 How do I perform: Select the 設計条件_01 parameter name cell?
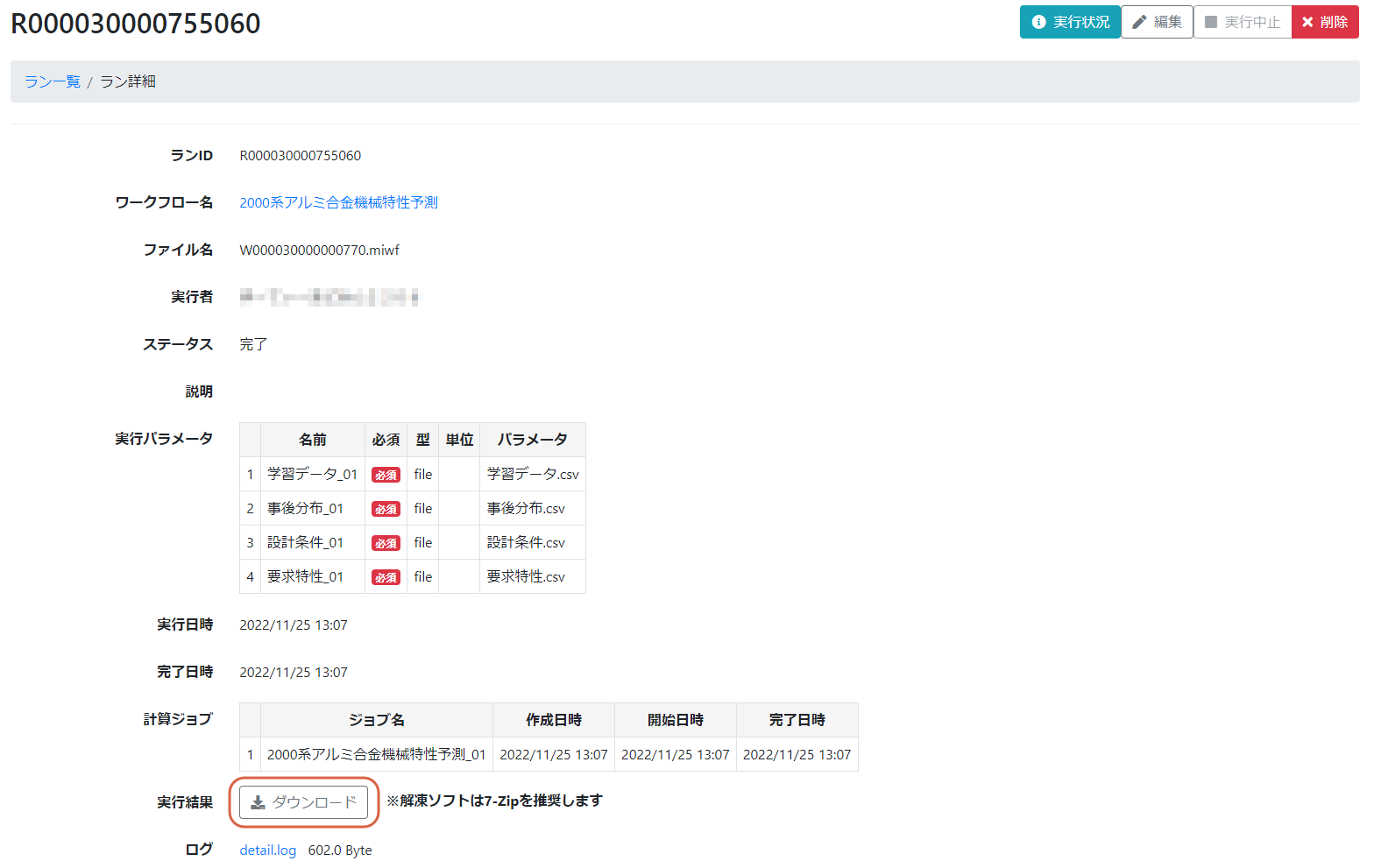click(x=313, y=542)
